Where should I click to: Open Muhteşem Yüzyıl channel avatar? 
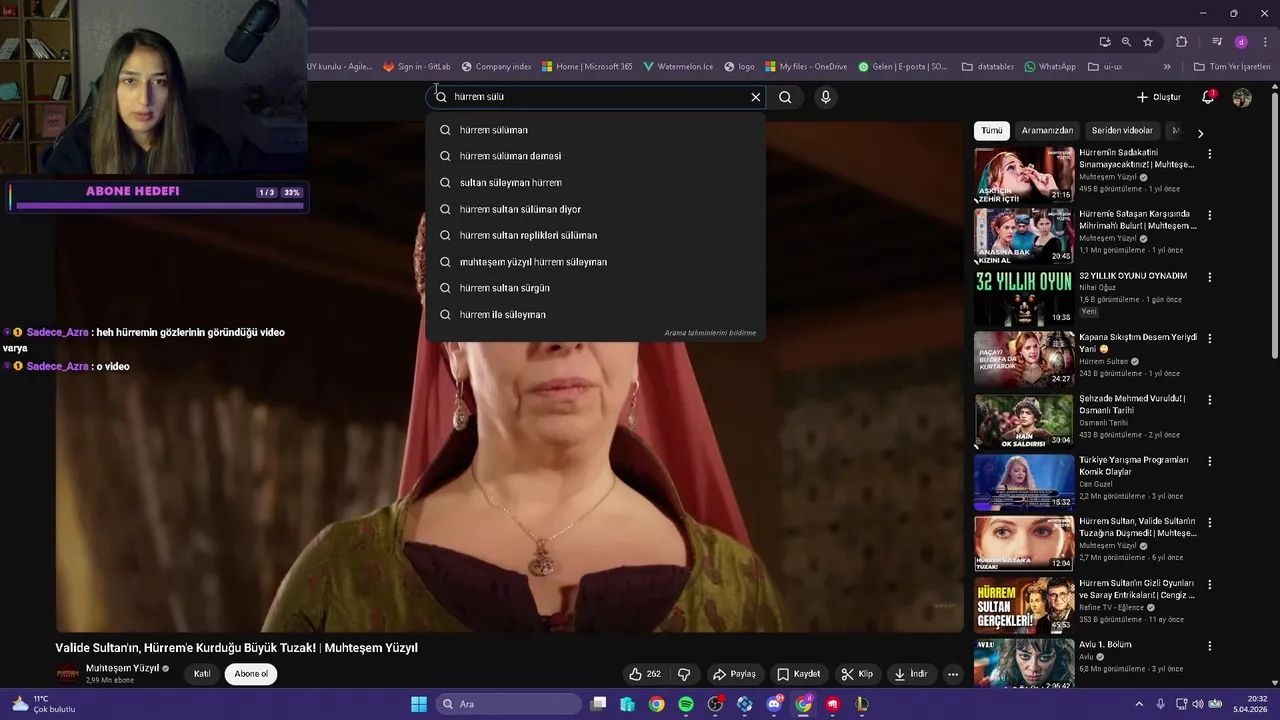[x=67, y=674]
